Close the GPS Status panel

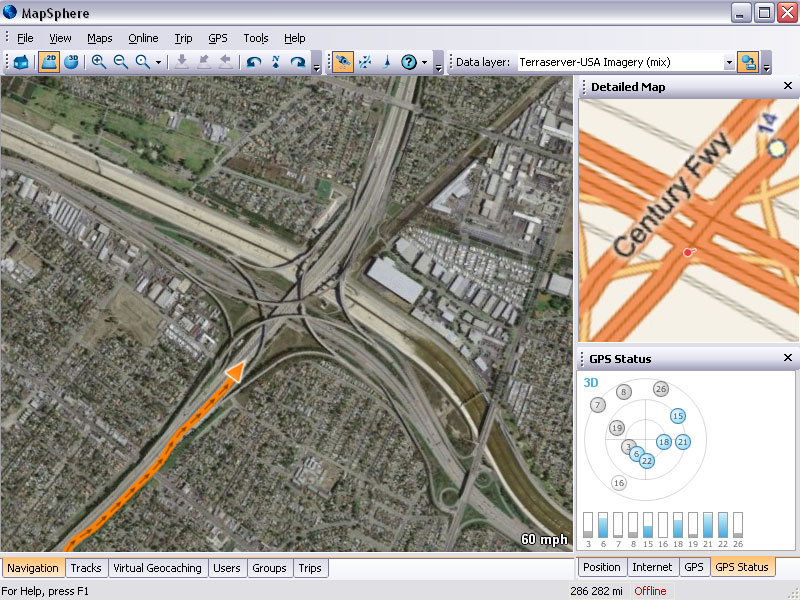pos(788,358)
